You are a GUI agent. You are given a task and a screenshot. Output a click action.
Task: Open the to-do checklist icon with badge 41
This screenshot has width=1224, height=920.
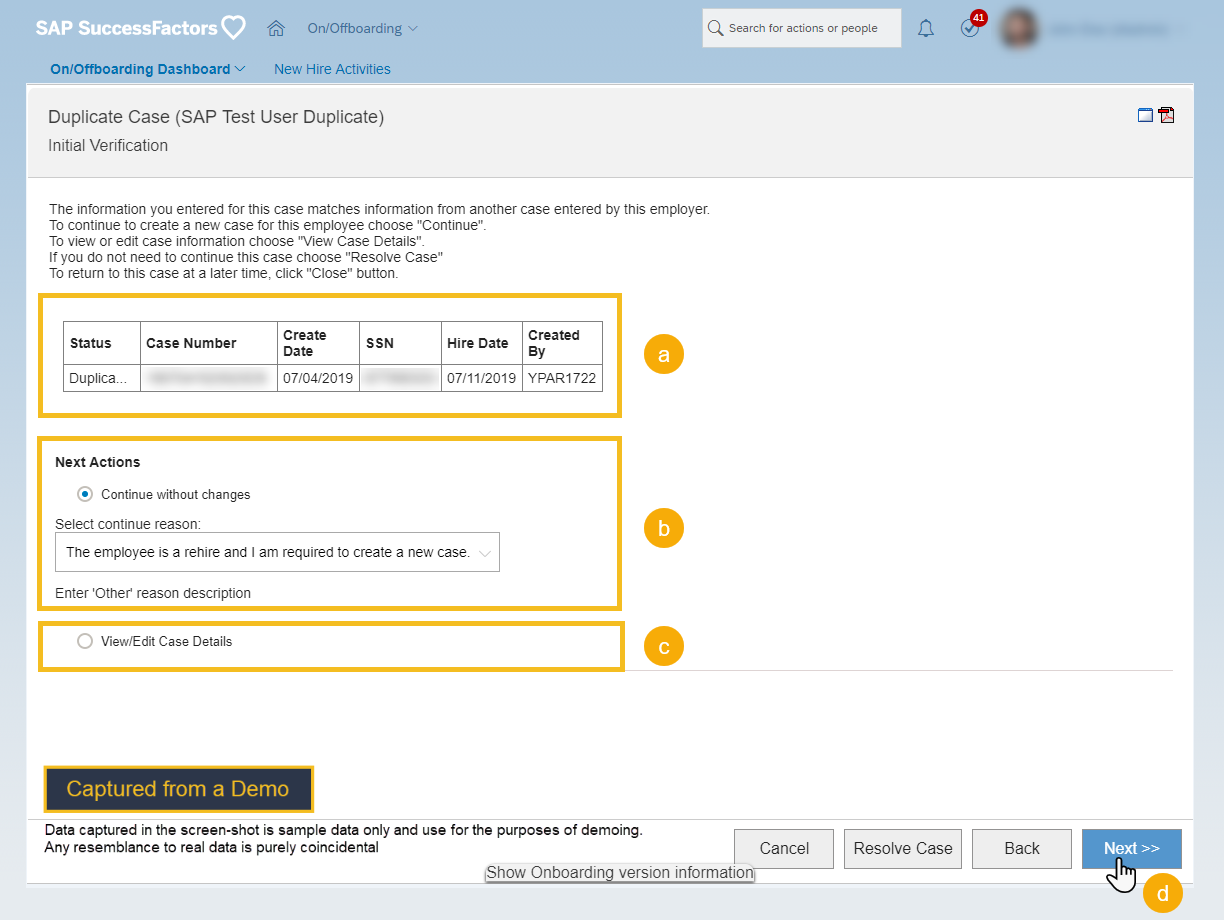(971, 26)
